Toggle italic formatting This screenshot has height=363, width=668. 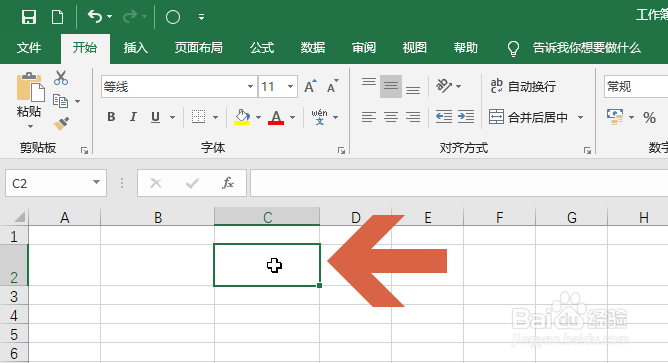pos(133,117)
